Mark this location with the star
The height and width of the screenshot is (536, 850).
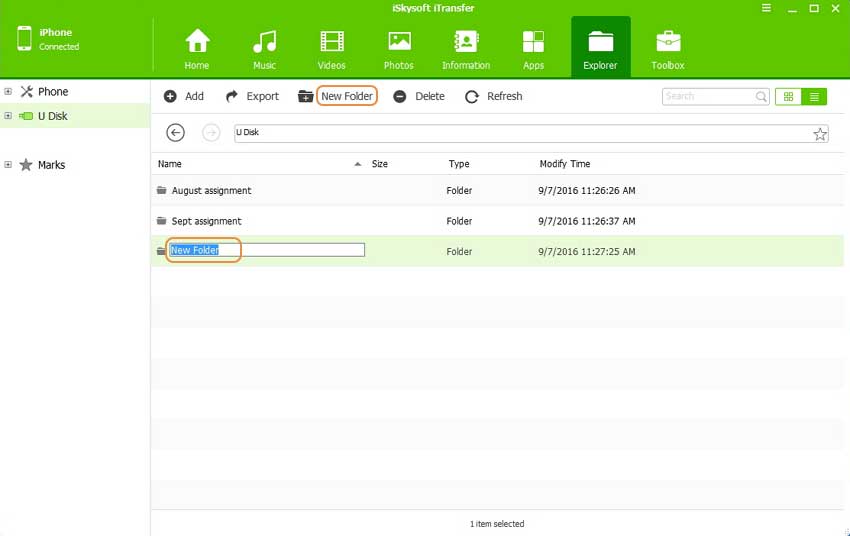(820, 134)
